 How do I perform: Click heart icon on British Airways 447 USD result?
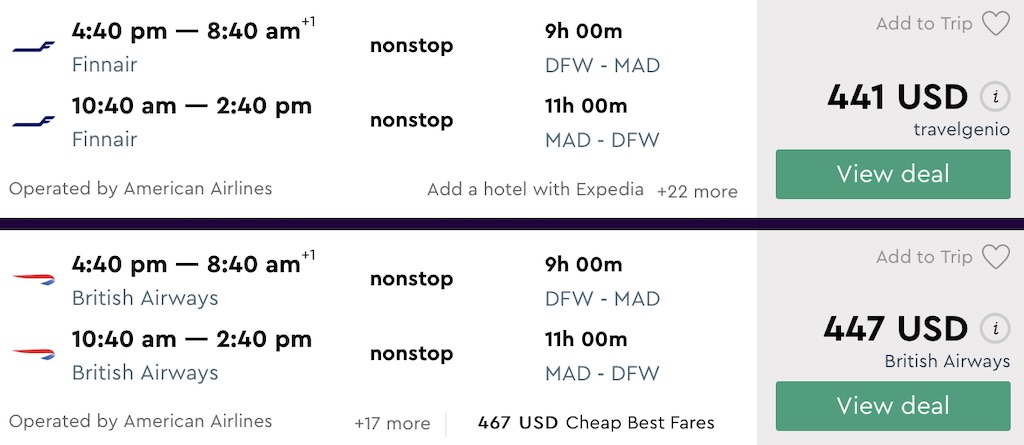[995, 257]
